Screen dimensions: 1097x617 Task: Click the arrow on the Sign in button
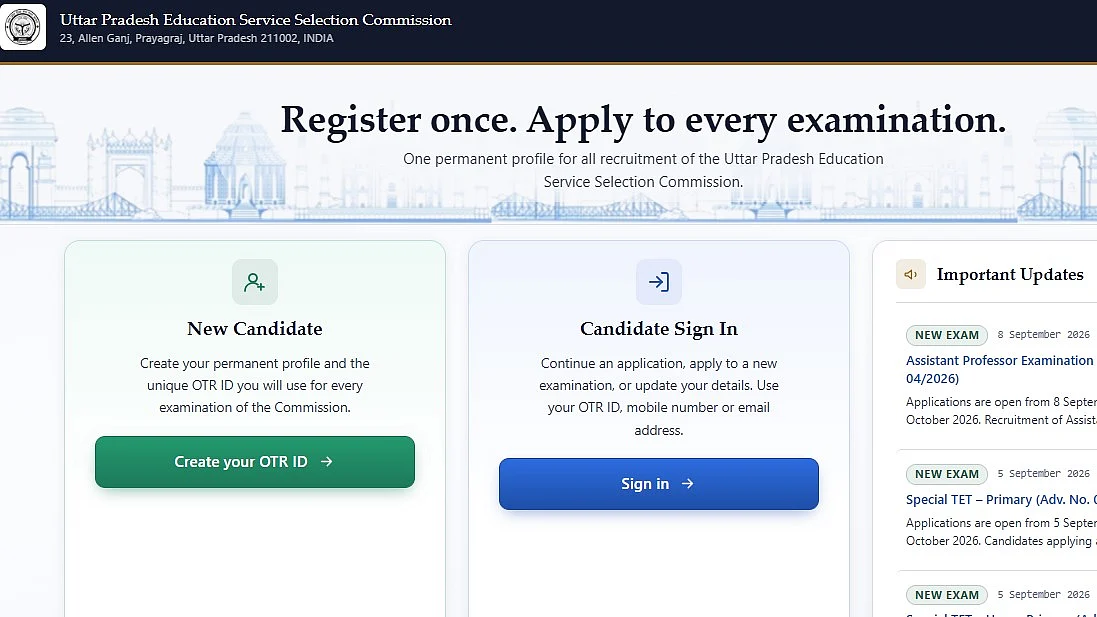coord(688,483)
